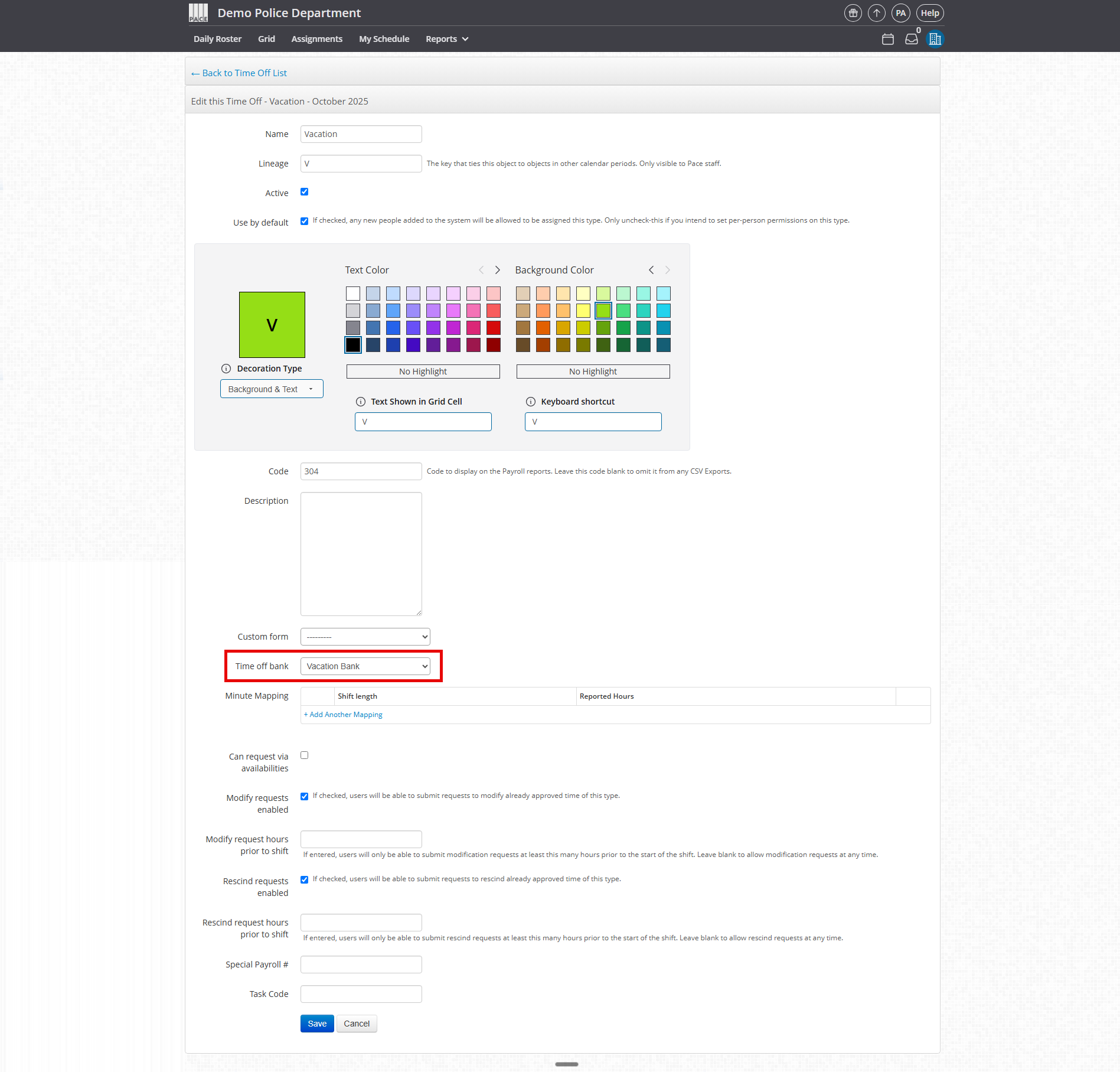Select the selected lime green background swatch
This screenshot has height=1072, width=1120.
tap(603, 311)
